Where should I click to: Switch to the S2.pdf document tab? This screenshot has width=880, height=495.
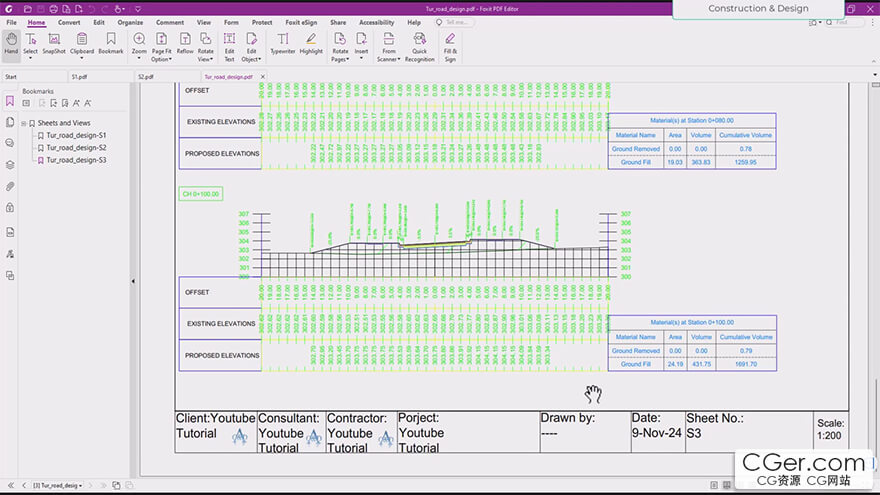pos(145,76)
